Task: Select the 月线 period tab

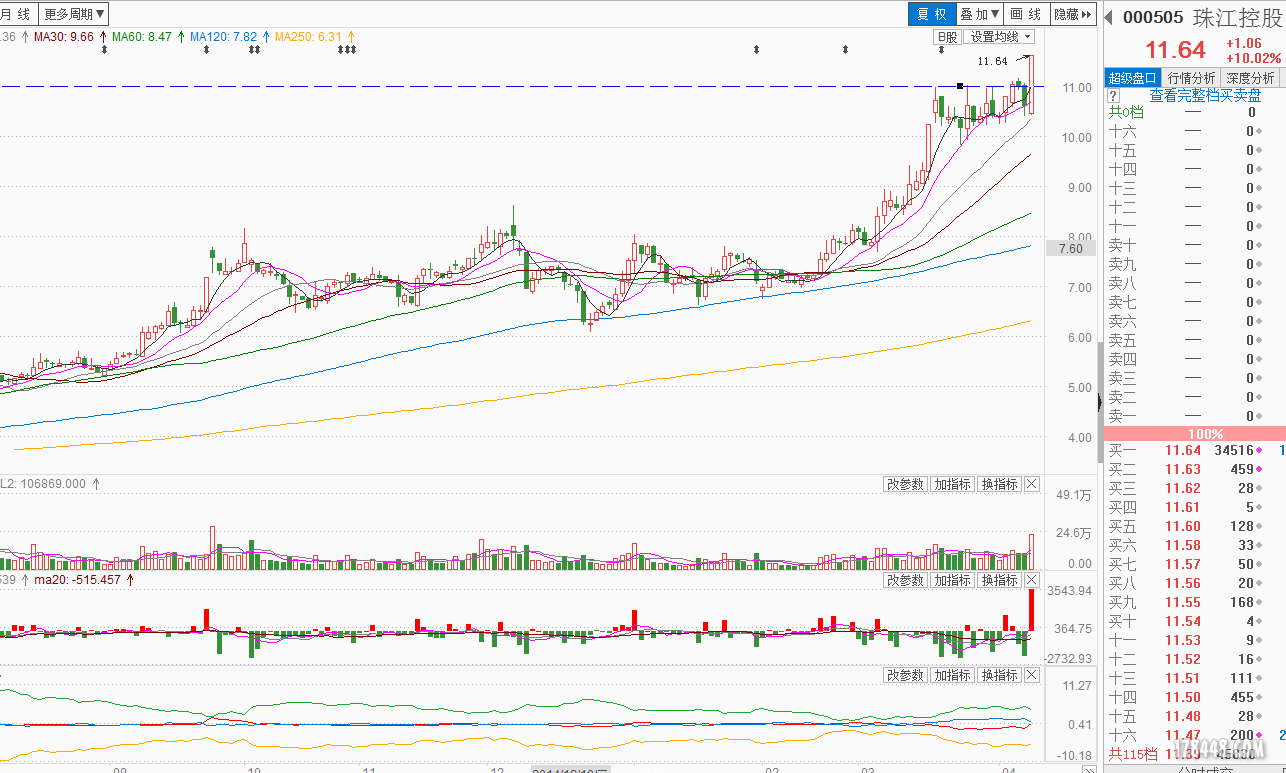Action: coord(17,14)
